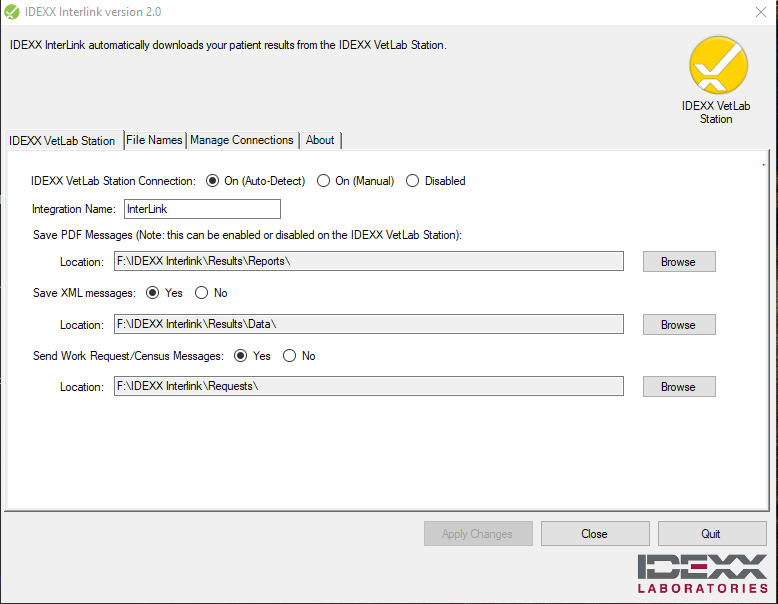This screenshot has width=778, height=604.
Task: Click the 'IDEXX Interlink version 2.0' title text
Action: pos(93,12)
